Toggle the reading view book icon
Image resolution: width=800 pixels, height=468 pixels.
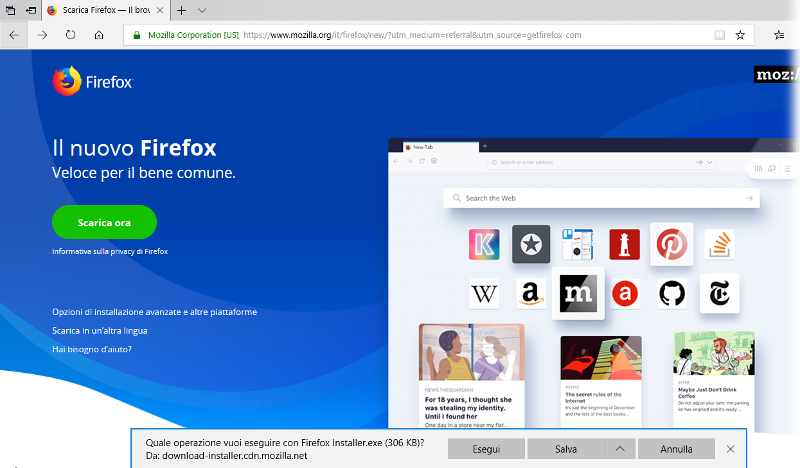pos(719,35)
